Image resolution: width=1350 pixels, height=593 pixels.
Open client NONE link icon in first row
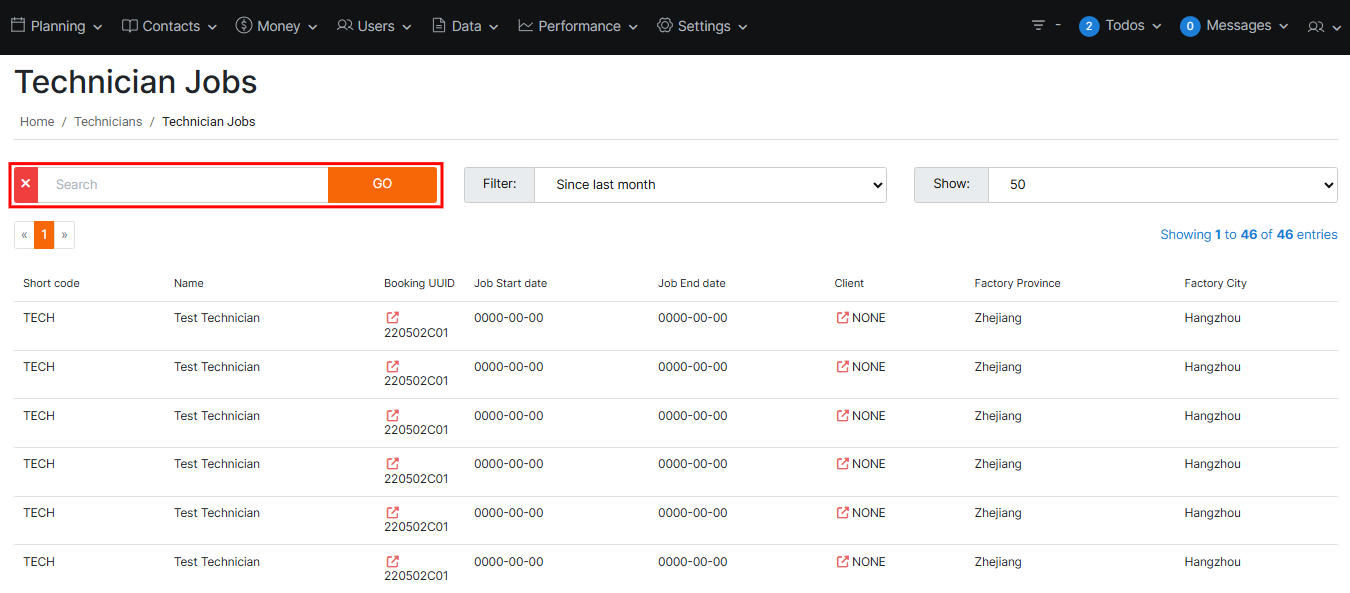(843, 318)
